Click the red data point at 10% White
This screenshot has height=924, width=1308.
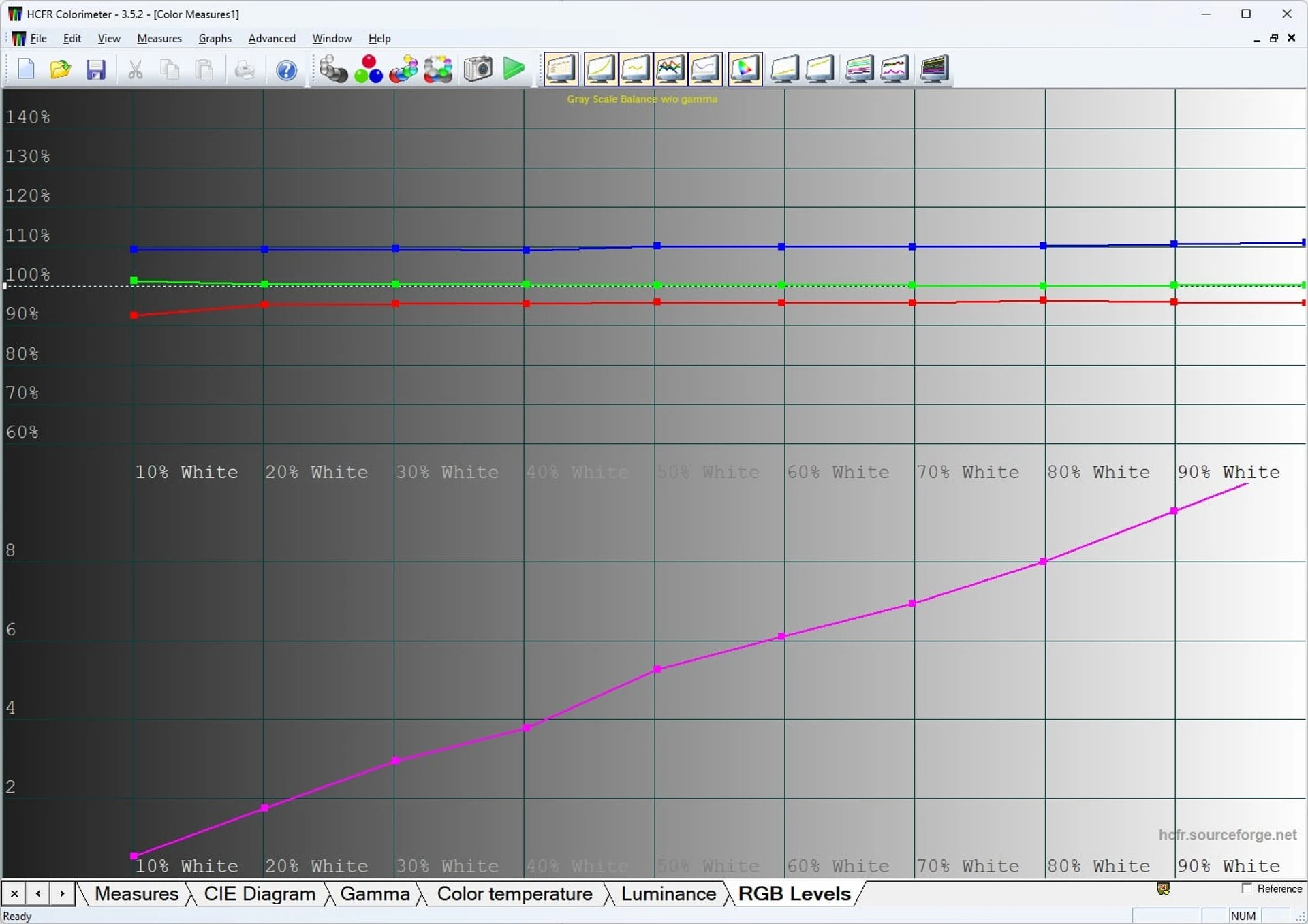coord(134,315)
